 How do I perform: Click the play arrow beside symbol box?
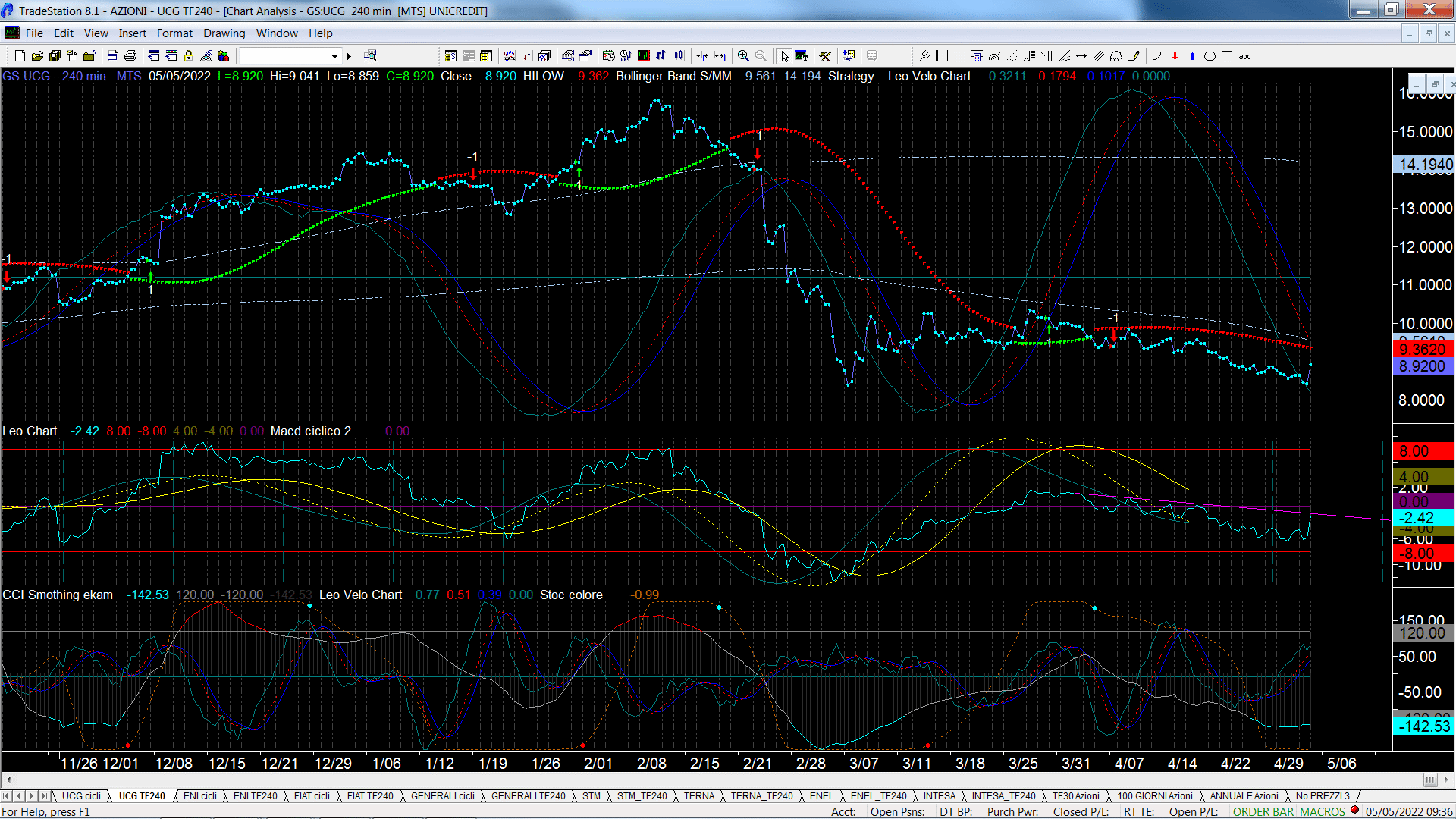tap(350, 56)
